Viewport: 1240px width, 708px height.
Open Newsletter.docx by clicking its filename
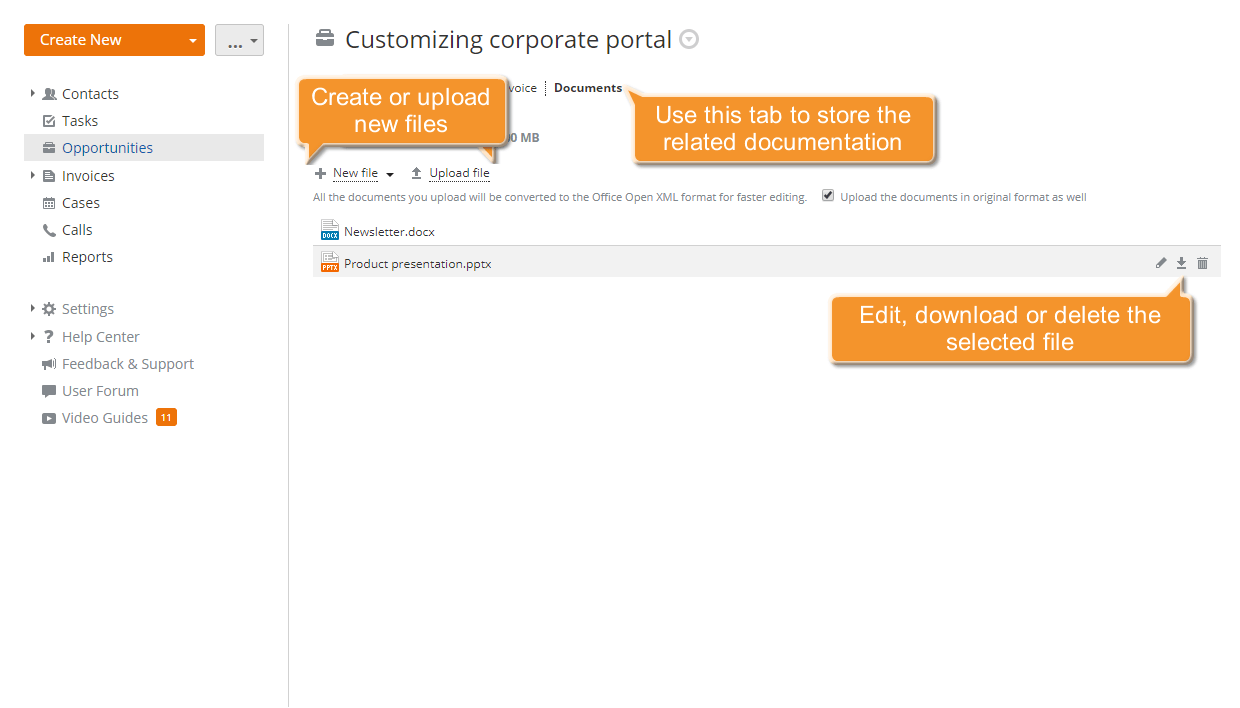tap(389, 230)
